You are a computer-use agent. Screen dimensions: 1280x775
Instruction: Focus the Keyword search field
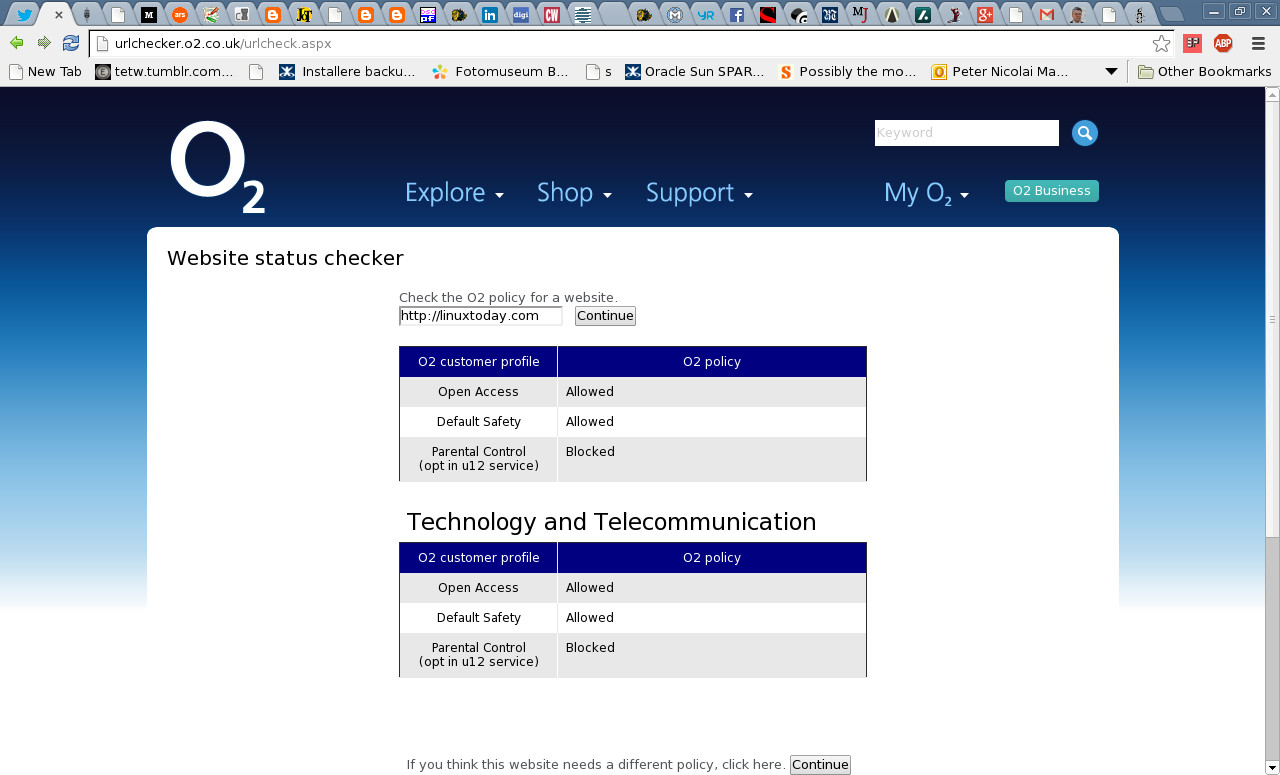click(x=966, y=133)
